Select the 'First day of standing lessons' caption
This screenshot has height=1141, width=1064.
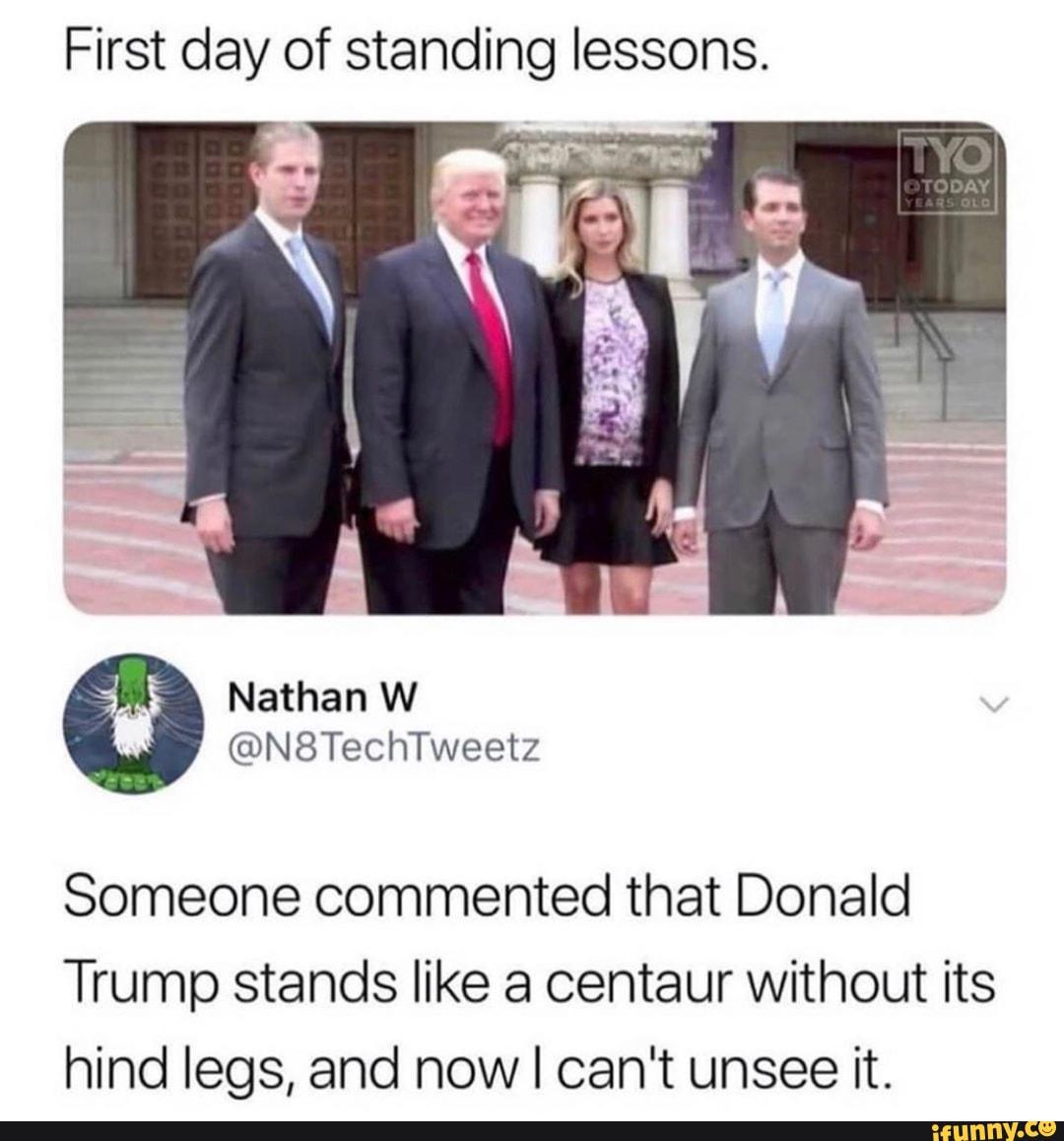tap(417, 53)
